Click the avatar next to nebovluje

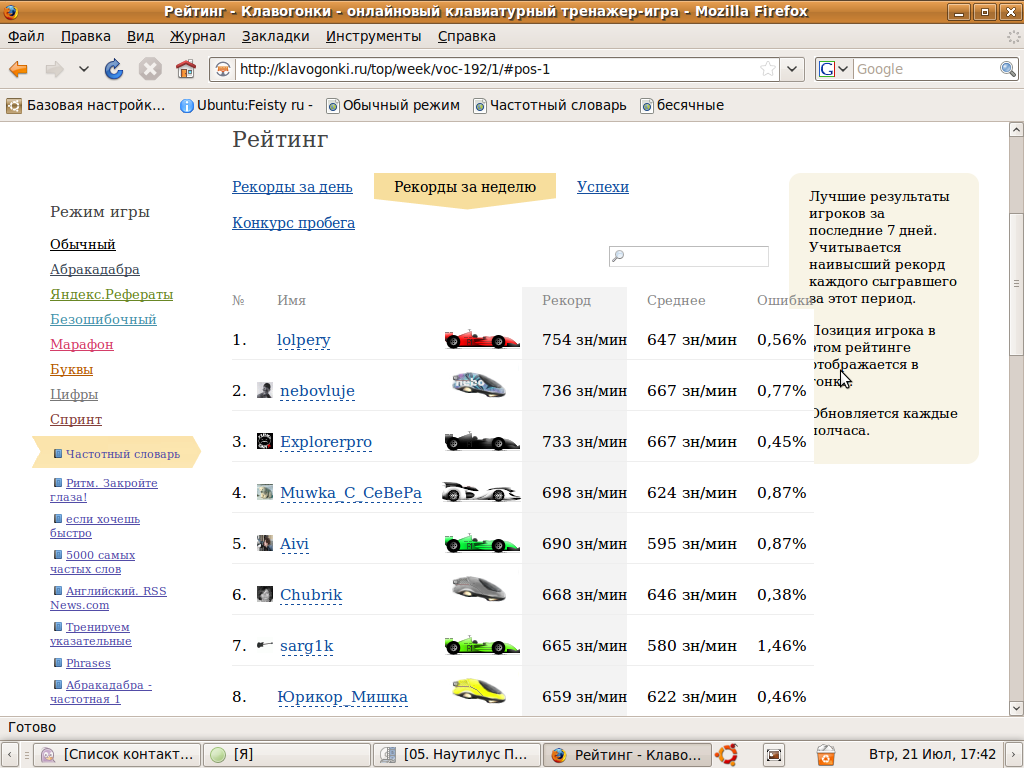coord(265,390)
